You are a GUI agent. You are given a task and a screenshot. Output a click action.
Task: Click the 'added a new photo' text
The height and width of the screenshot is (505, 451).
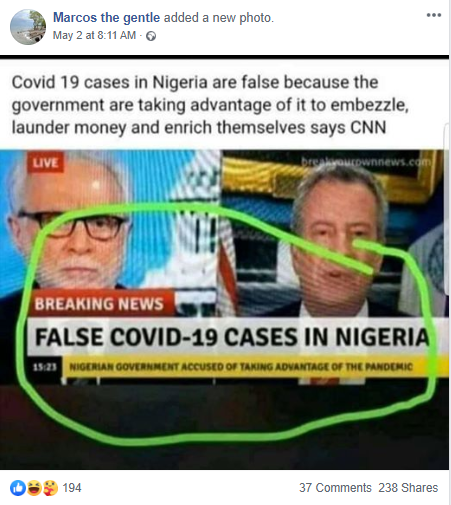pyautogui.click(x=219, y=17)
